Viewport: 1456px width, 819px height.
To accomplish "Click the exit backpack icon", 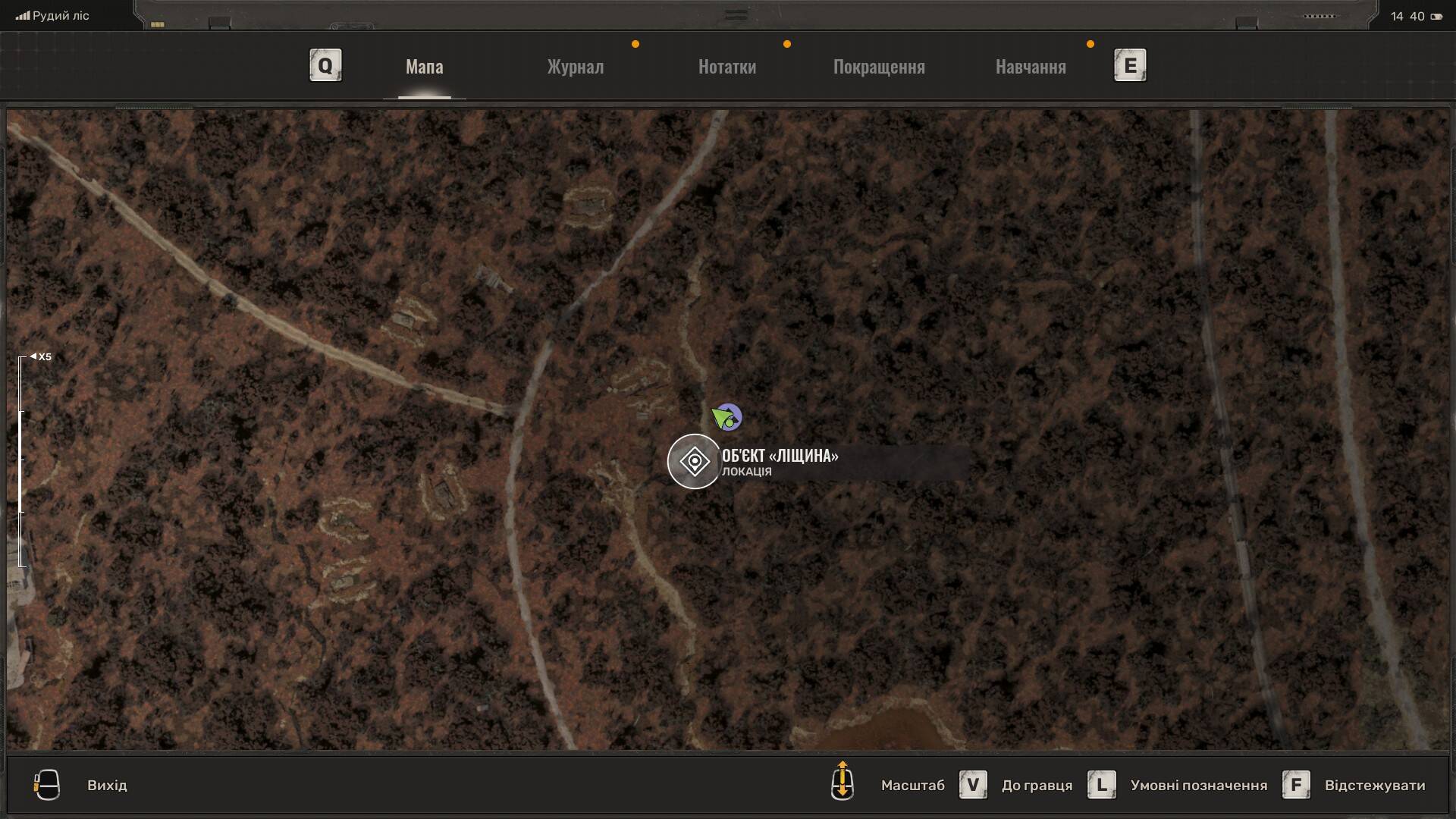I will click(47, 785).
